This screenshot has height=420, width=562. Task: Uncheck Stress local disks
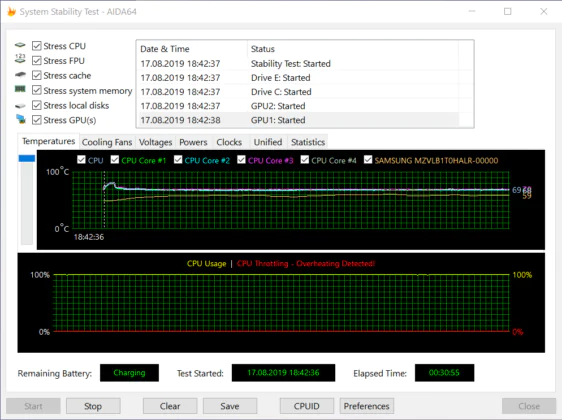37,105
